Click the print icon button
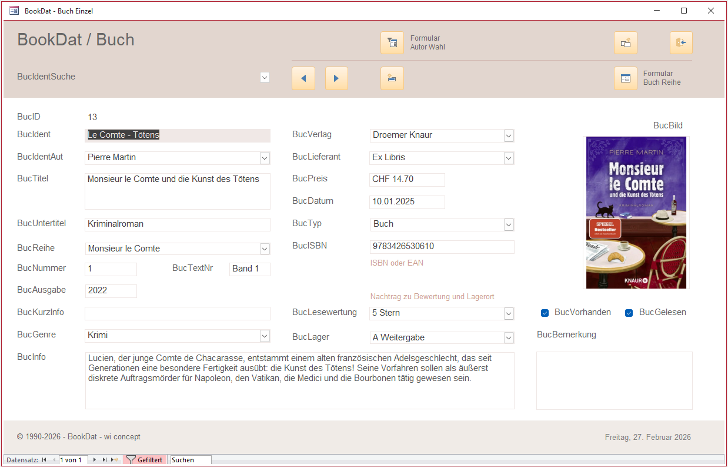The height and width of the screenshot is (467, 728). point(391,77)
